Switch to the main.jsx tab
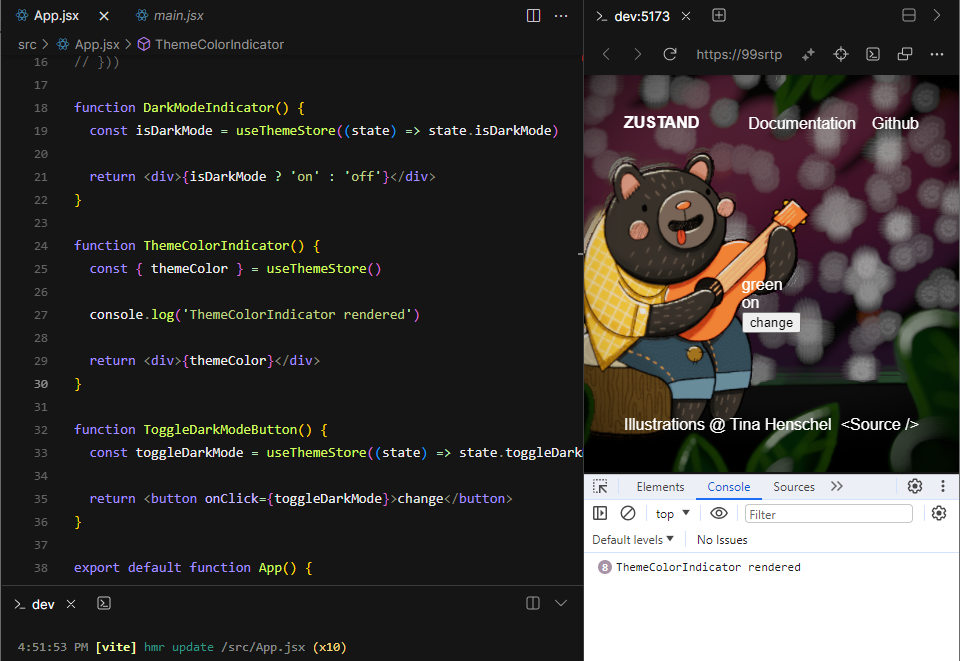Screen dimensions: 960x661 click(170, 16)
